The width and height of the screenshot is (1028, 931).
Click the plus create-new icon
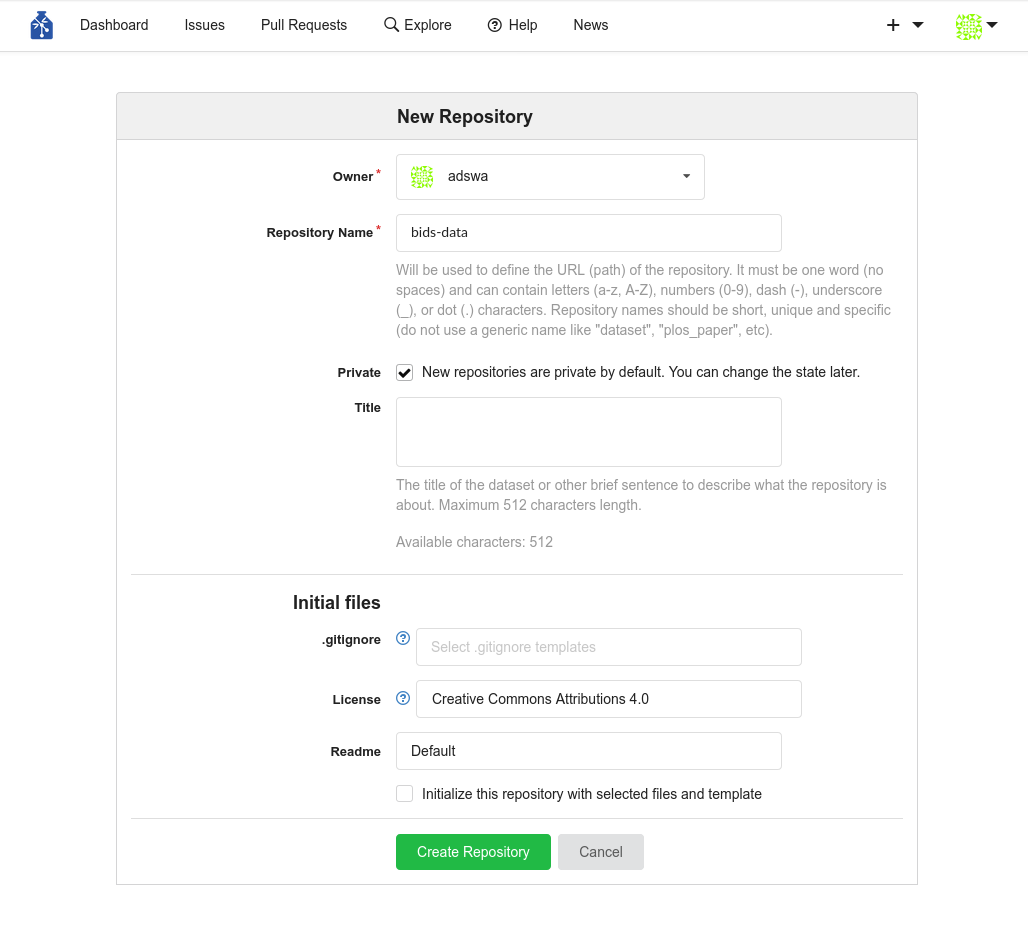tap(893, 25)
